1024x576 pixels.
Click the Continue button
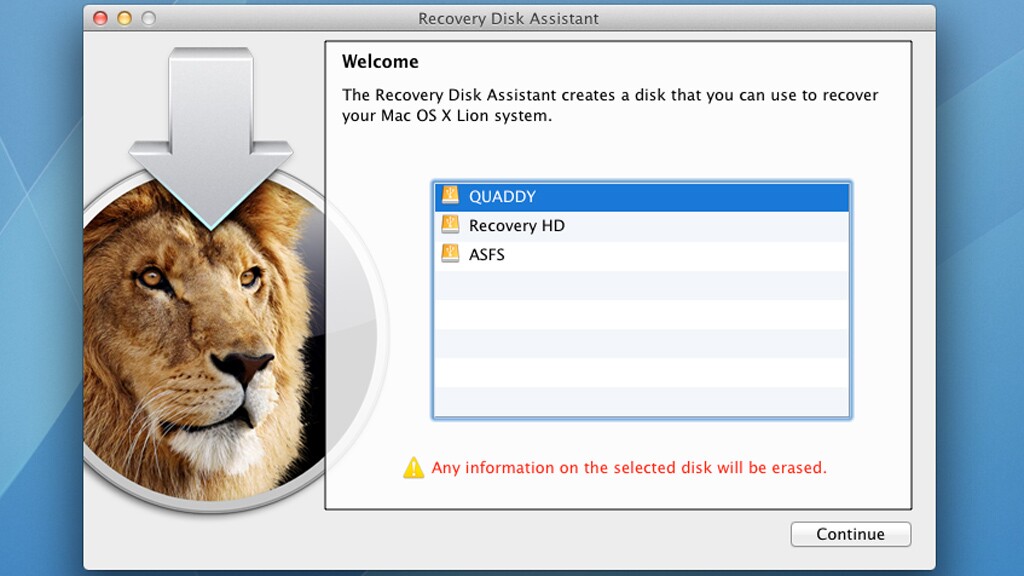(850, 533)
